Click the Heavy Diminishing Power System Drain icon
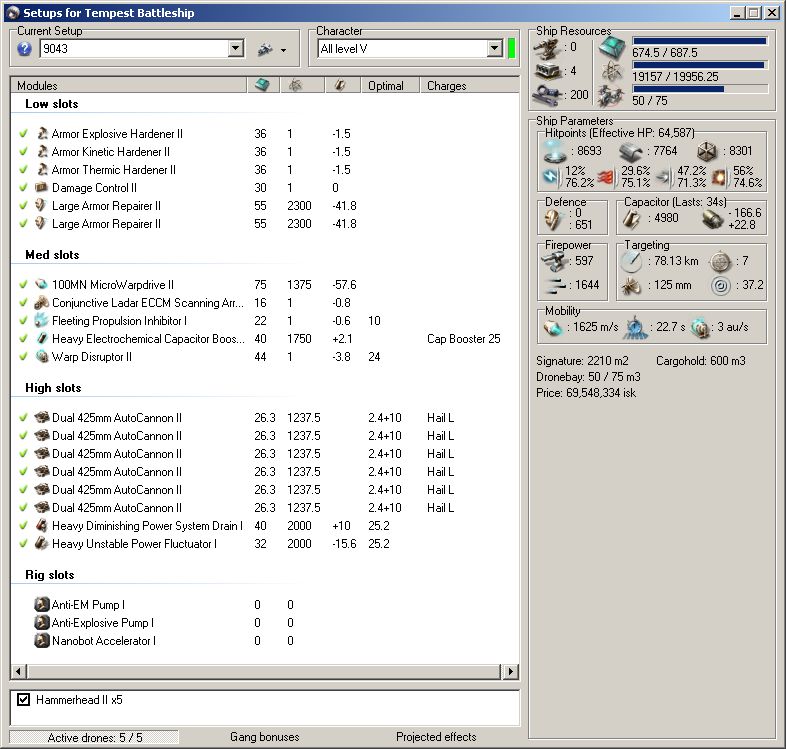Viewport: 786px width, 749px height. pyautogui.click(x=42, y=525)
